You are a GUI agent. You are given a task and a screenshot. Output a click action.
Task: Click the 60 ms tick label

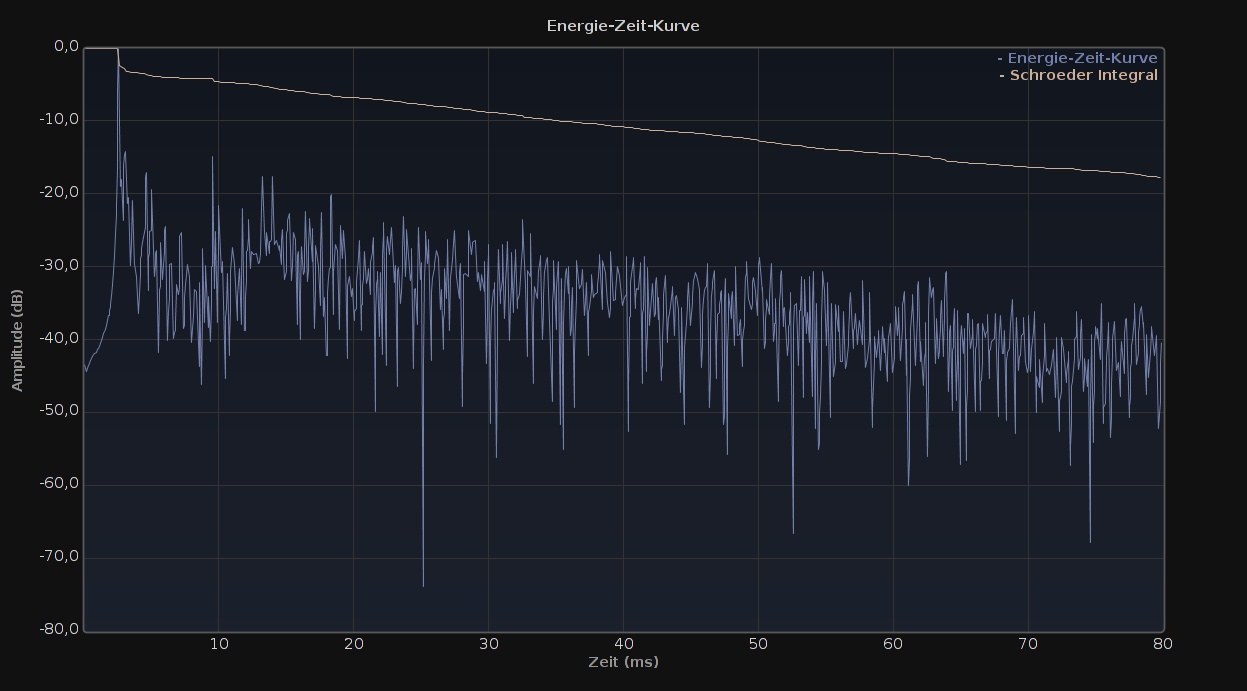tap(894, 644)
